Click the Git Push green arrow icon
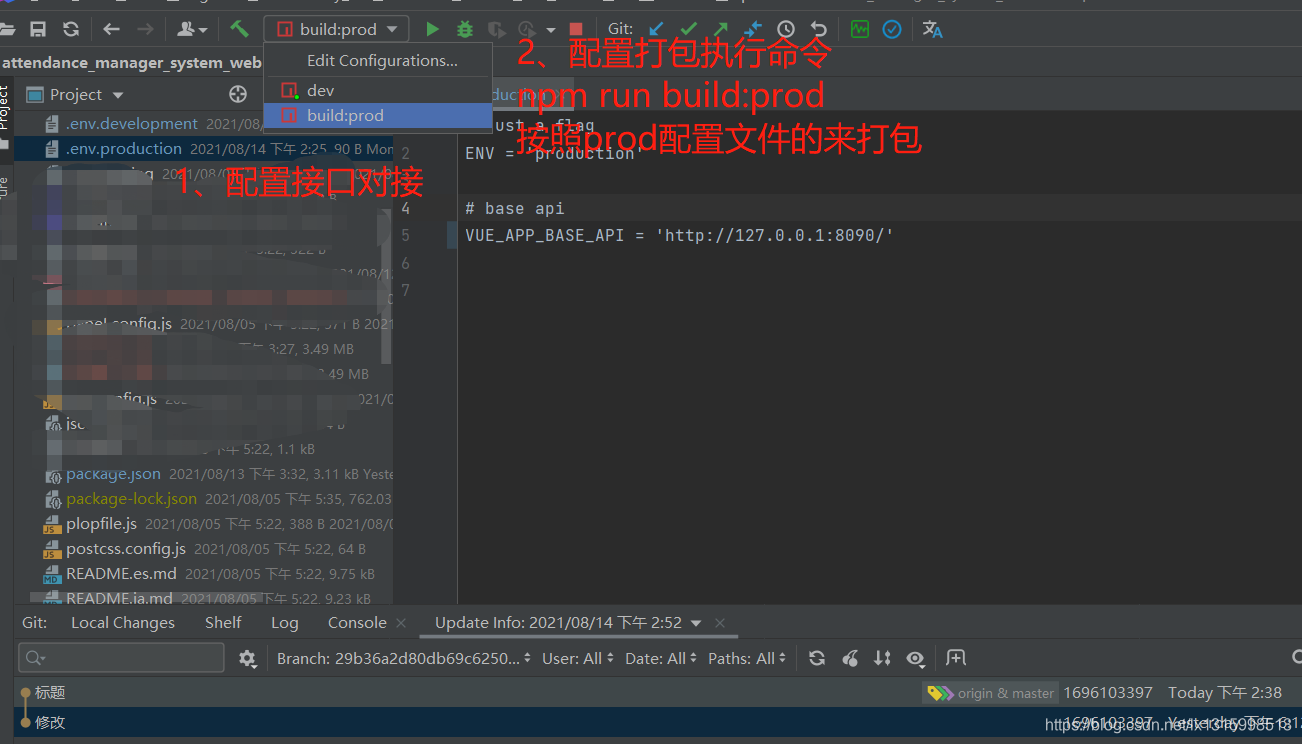Image resolution: width=1302 pixels, height=744 pixels. [721, 29]
